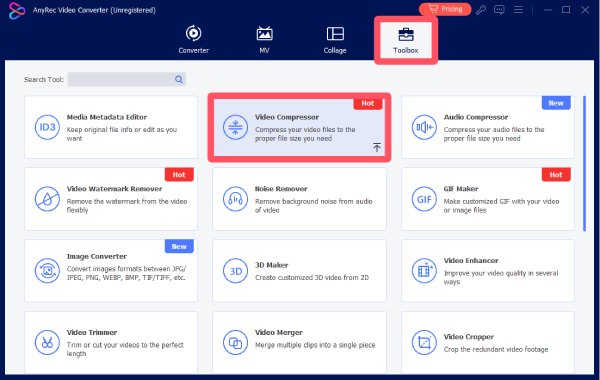The width and height of the screenshot is (600, 380).
Task: Click the register key icon
Action: point(481,10)
